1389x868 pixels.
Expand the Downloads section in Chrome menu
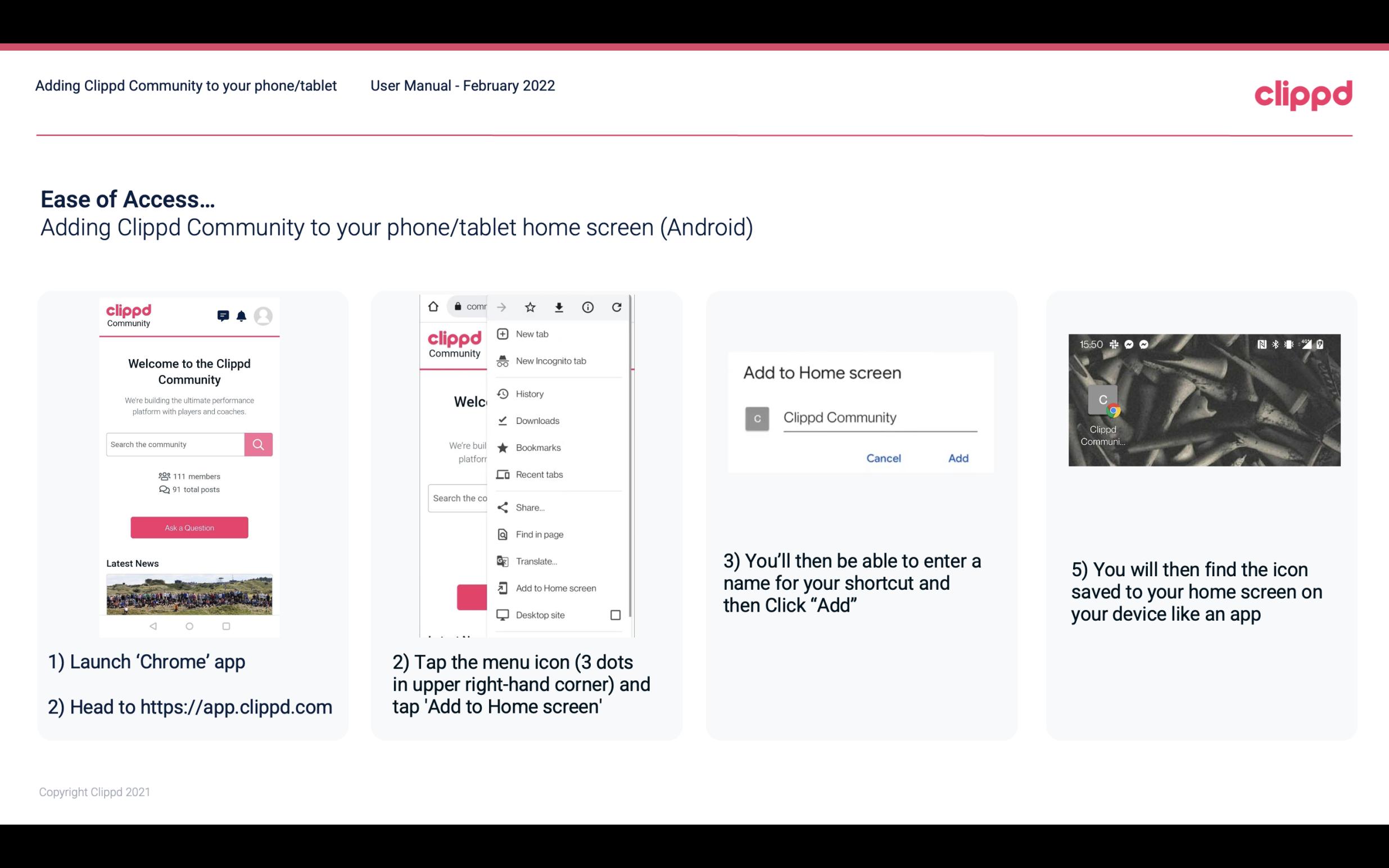536,420
